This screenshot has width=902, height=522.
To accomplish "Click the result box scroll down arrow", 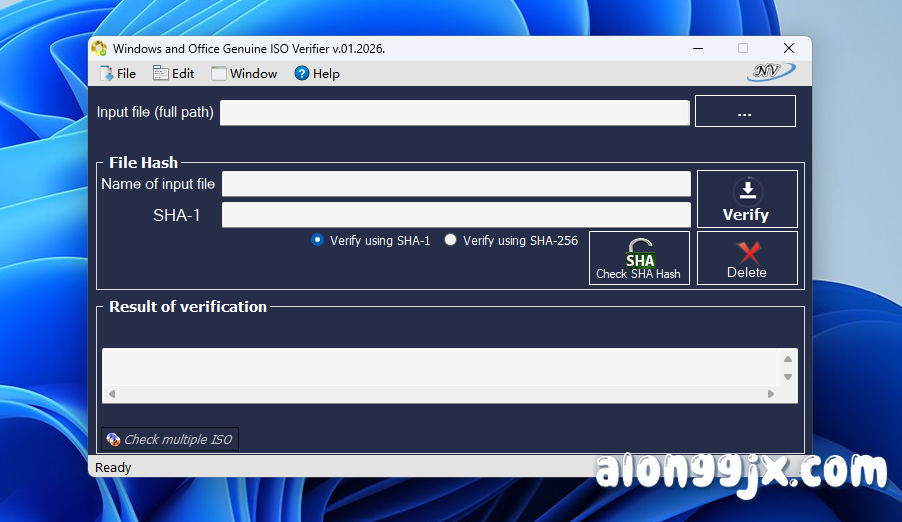I will [788, 377].
